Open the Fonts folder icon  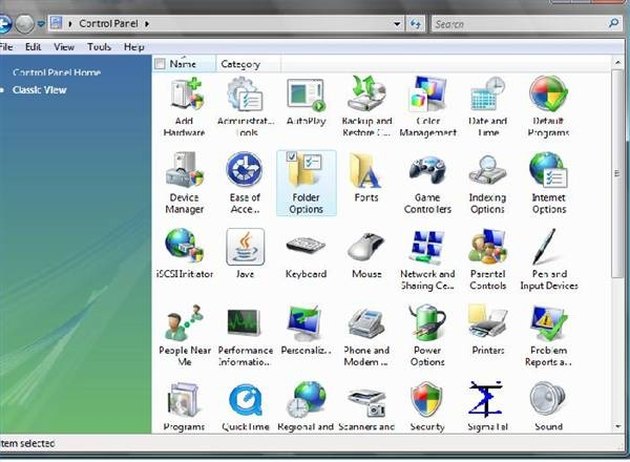point(366,178)
